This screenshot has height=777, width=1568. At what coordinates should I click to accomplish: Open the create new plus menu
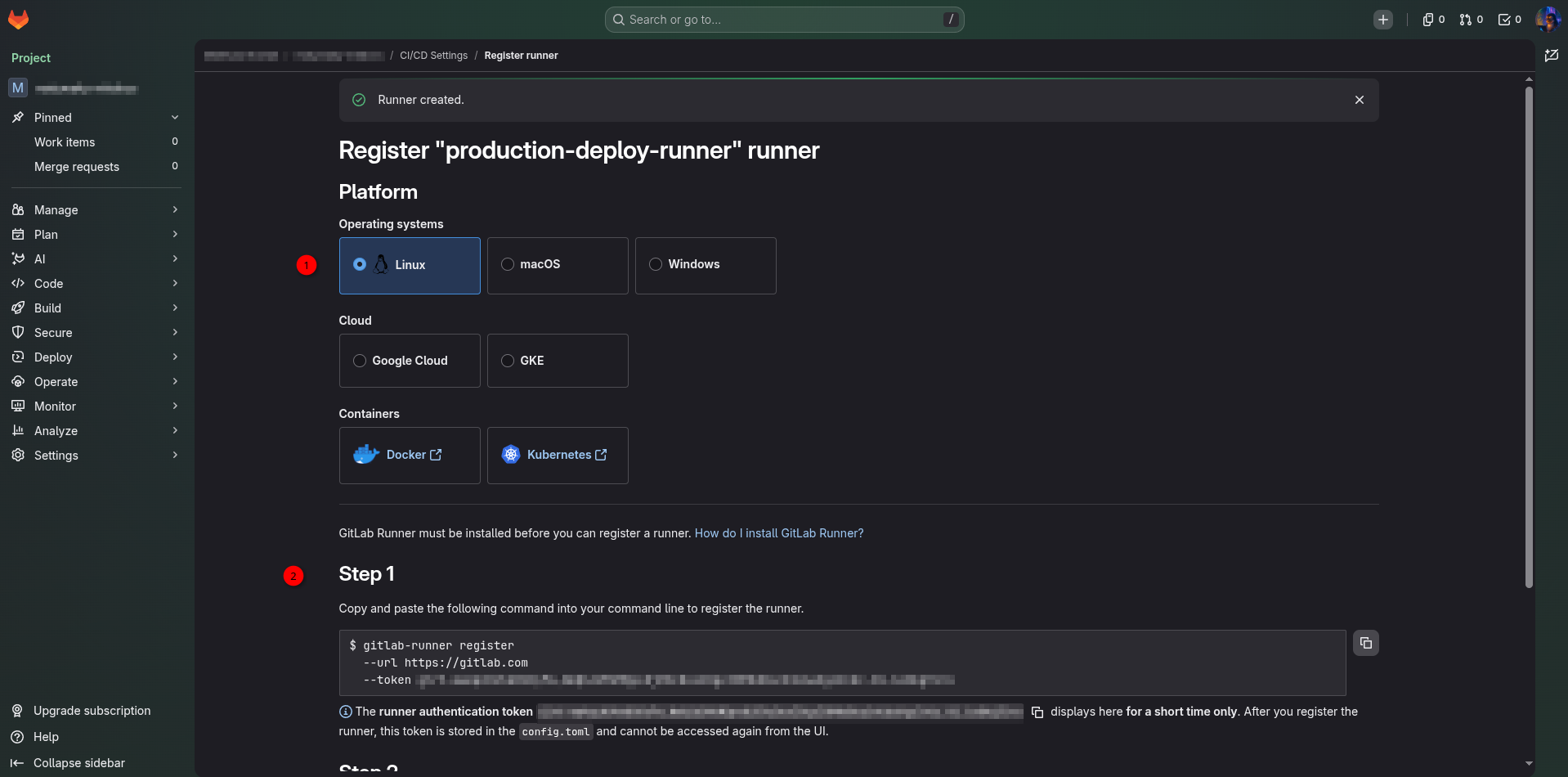coord(1382,20)
